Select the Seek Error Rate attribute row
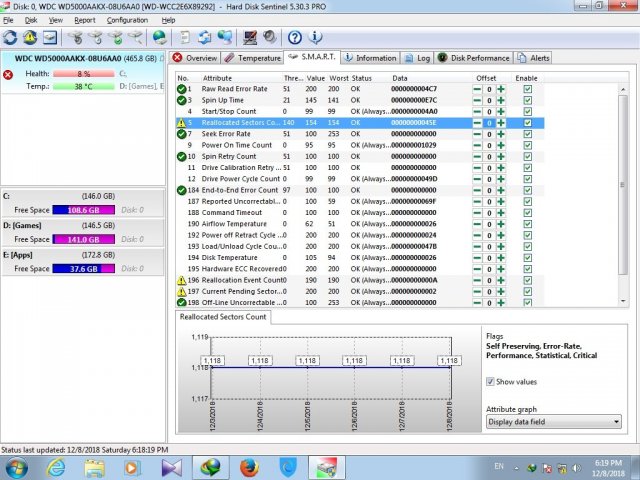This screenshot has width=640, height=480. pyautogui.click(x=224, y=134)
